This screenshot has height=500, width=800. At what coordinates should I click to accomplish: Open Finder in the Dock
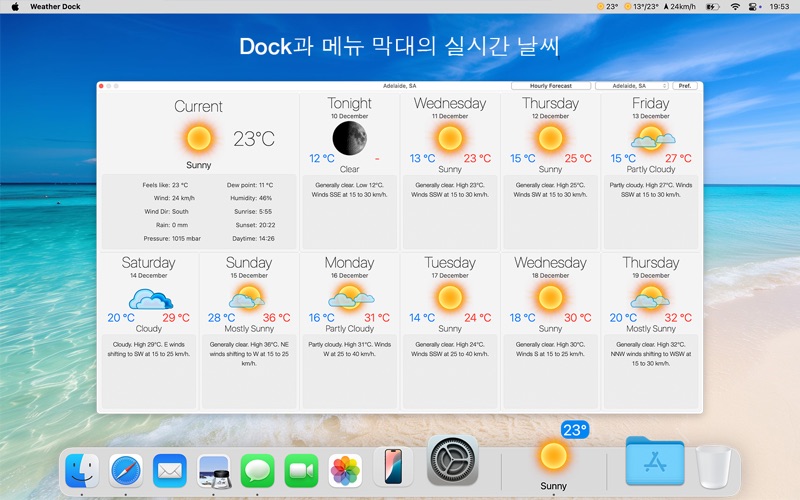point(82,471)
